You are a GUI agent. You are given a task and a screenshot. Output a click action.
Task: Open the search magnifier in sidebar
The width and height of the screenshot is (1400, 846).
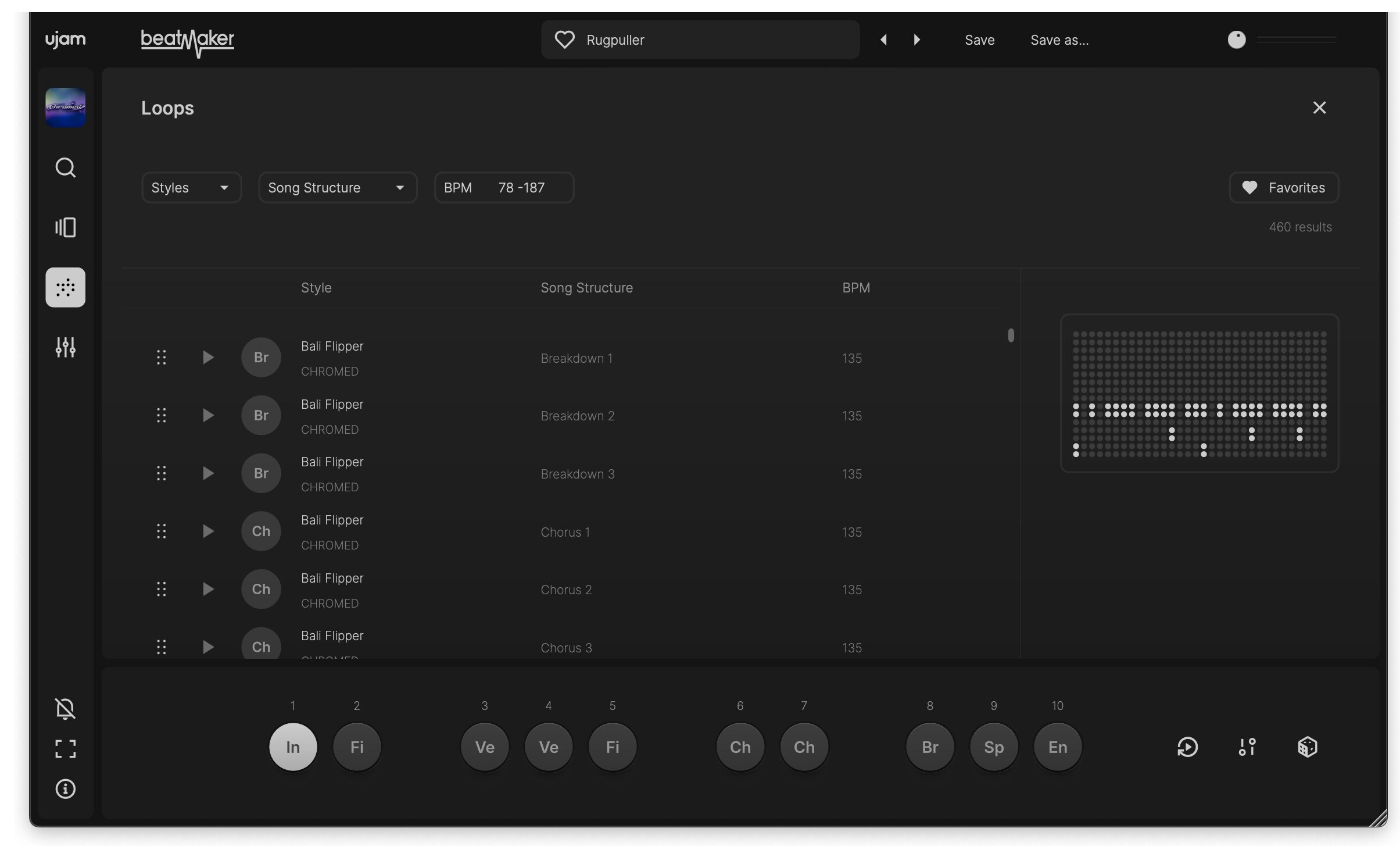point(65,168)
